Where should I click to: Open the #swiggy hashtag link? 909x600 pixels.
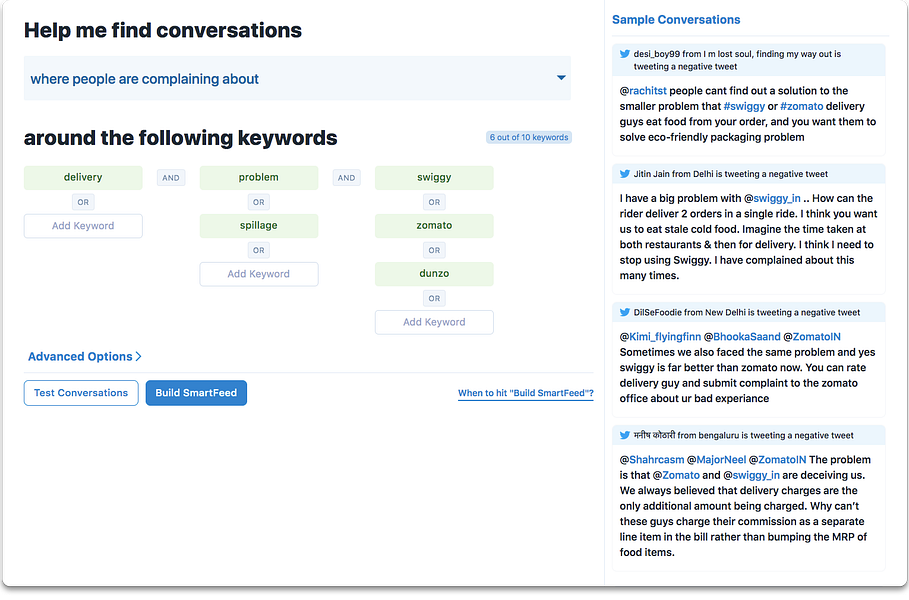click(x=744, y=107)
